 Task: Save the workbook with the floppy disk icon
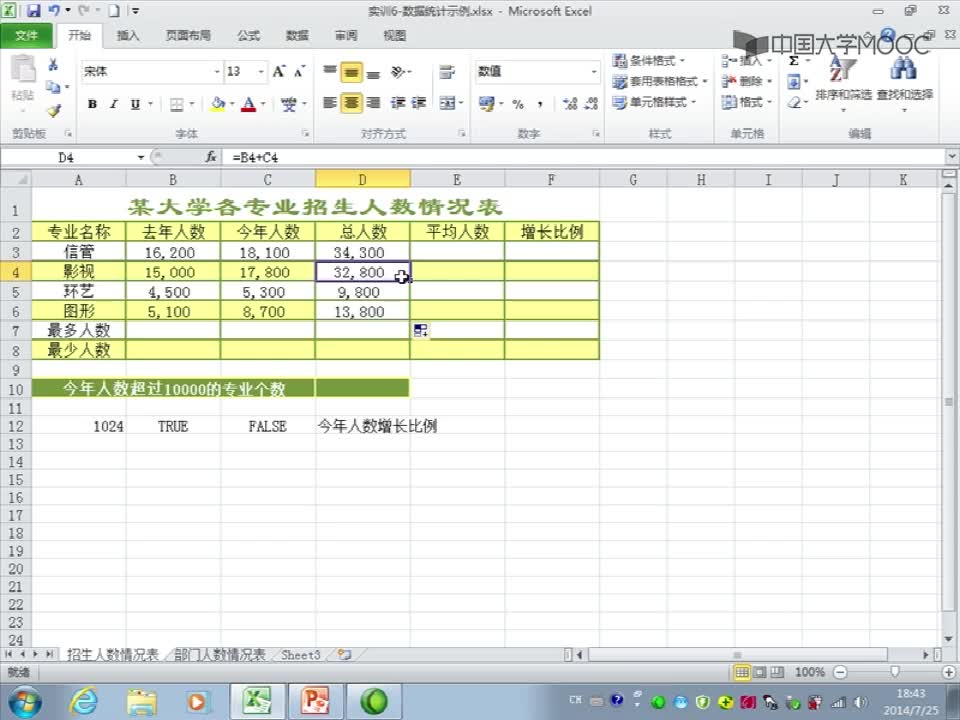(33, 10)
